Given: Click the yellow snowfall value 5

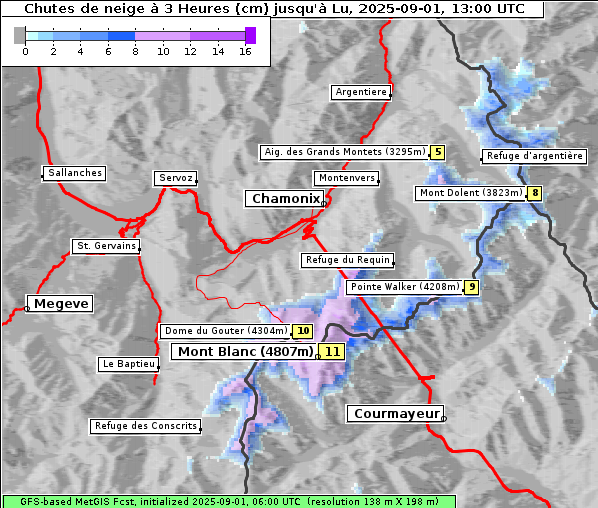Looking at the screenshot, I should click(x=438, y=152).
